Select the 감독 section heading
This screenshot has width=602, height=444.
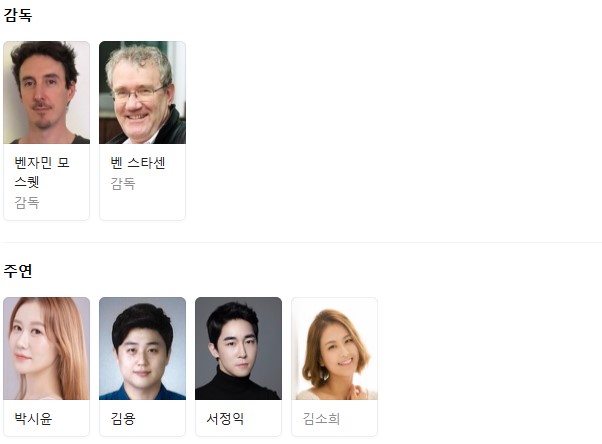(x=18, y=15)
